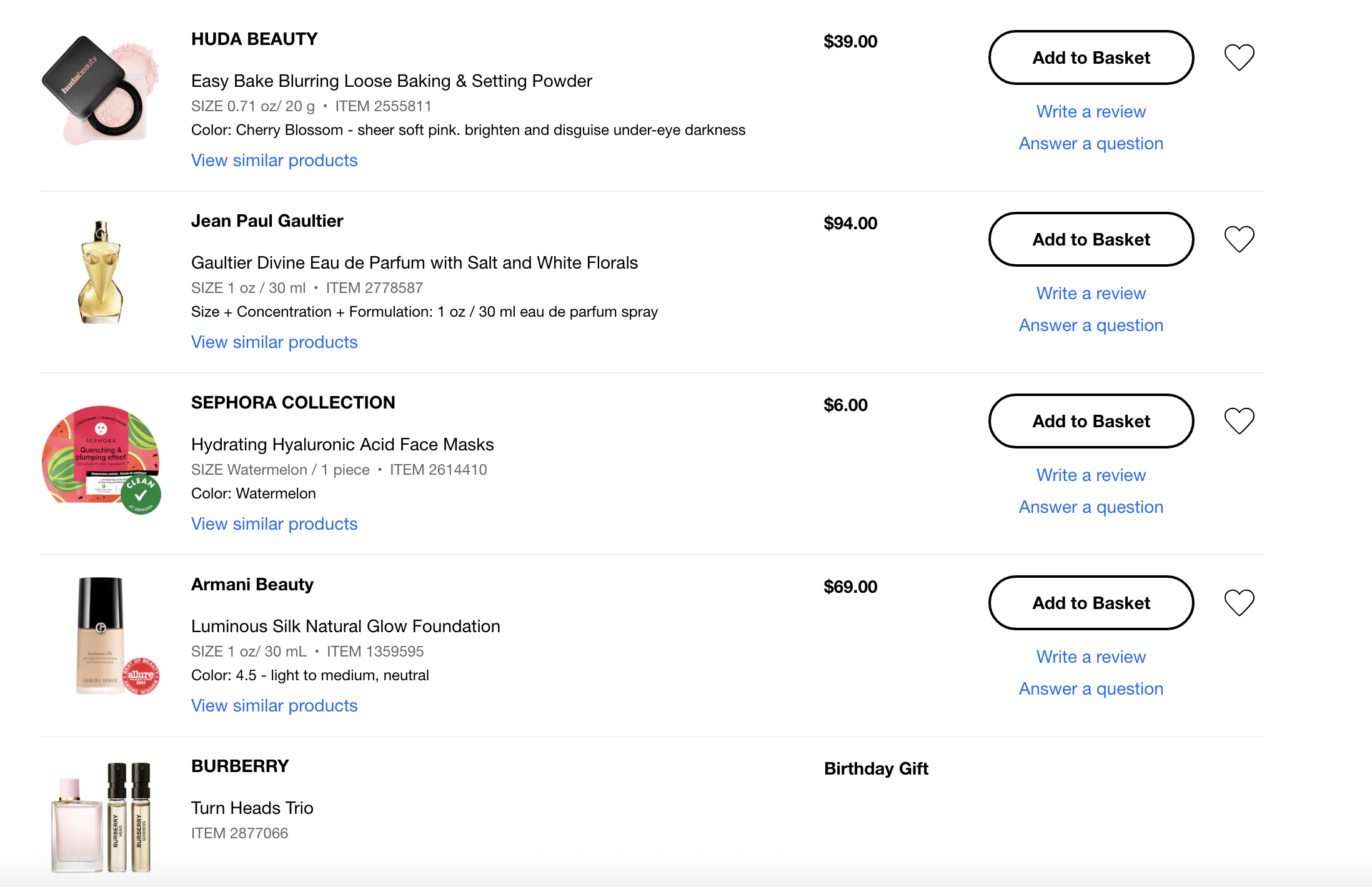Open Hydrating Hyaluronic Acid Face Masks title

342,445
